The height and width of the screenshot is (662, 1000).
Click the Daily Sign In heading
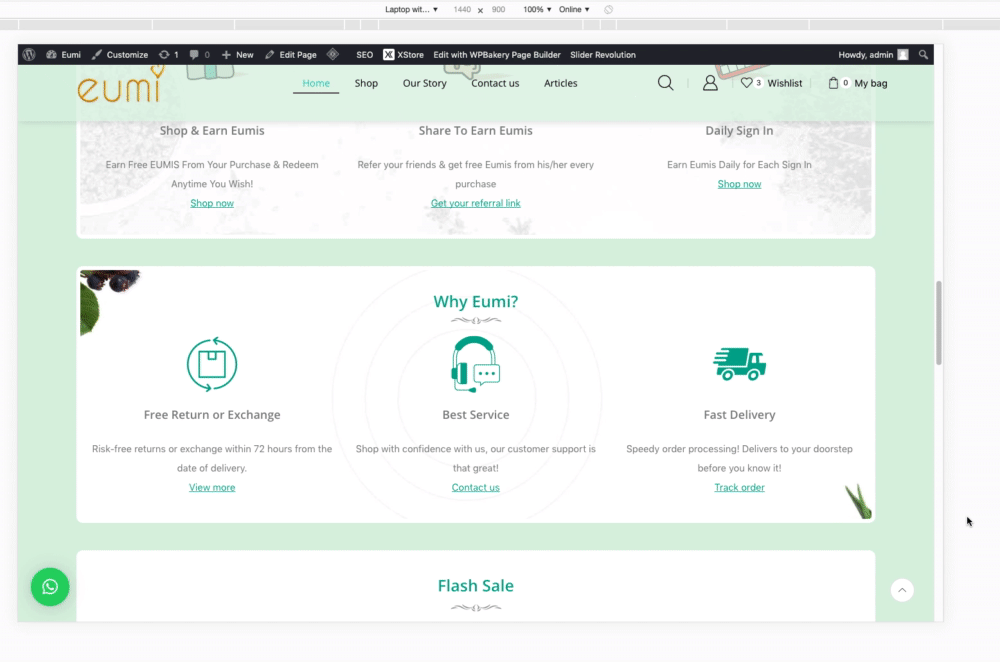click(739, 130)
